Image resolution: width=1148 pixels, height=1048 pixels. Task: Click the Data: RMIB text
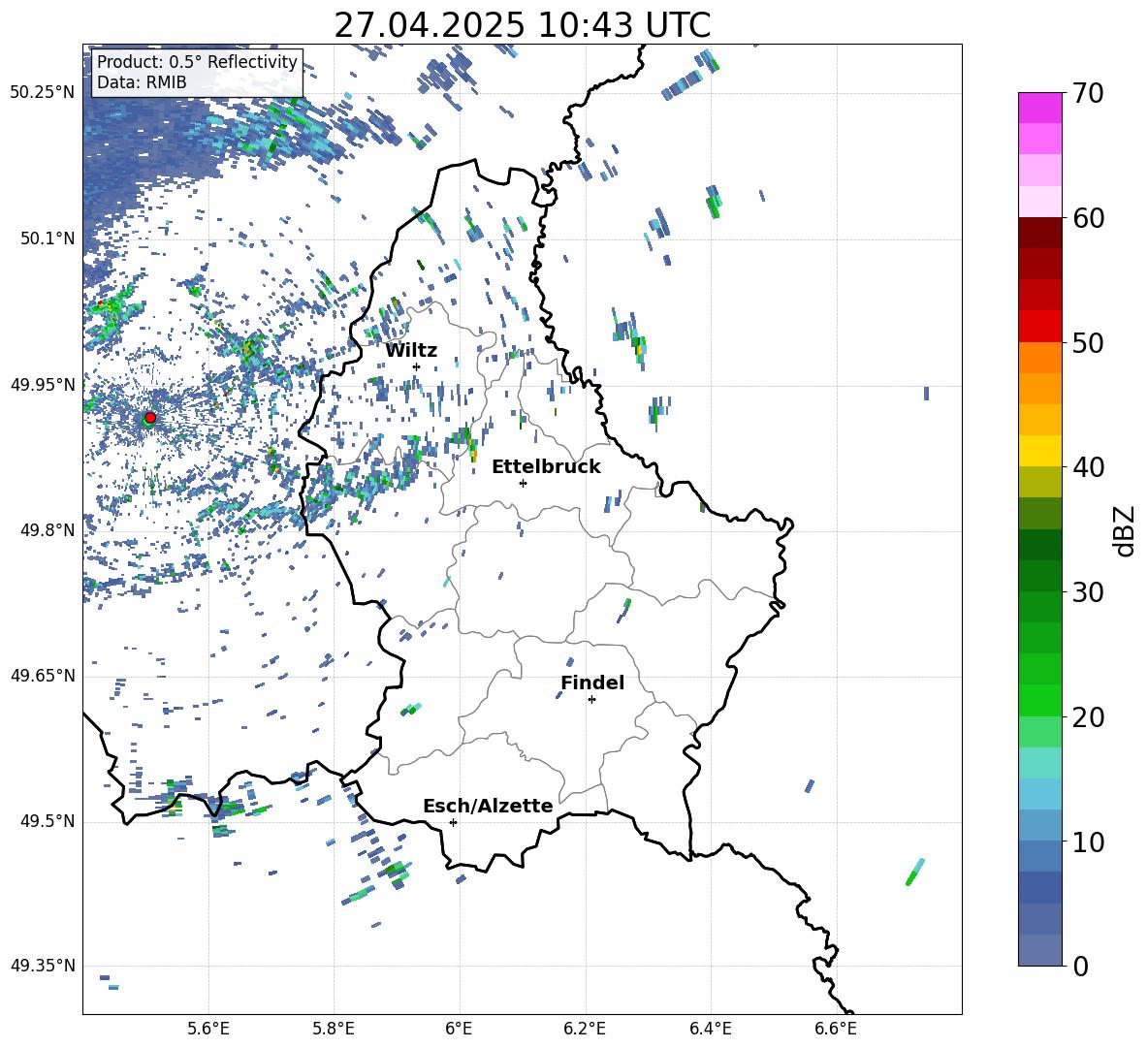click(142, 82)
